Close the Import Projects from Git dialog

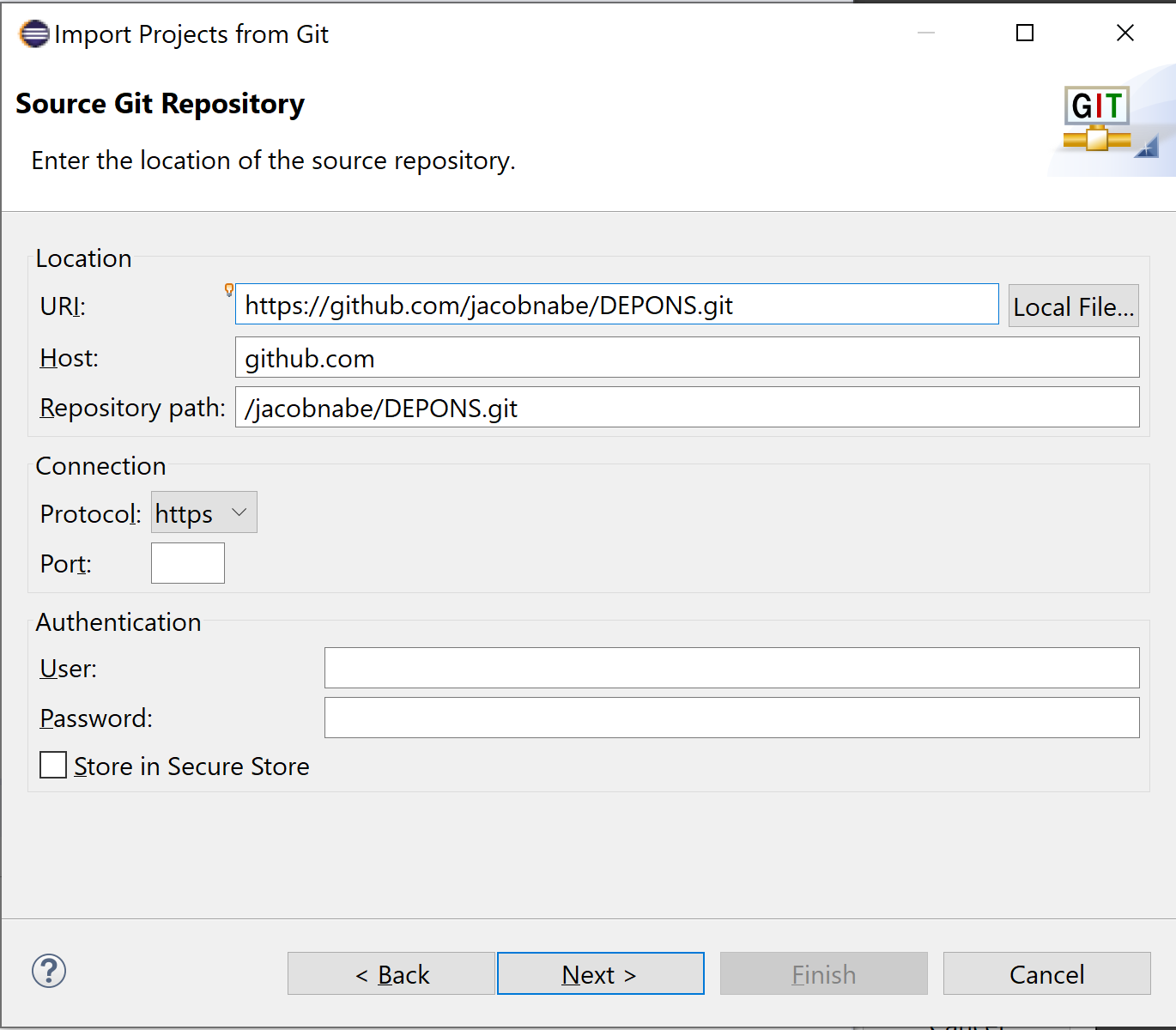pyautogui.click(x=1125, y=33)
